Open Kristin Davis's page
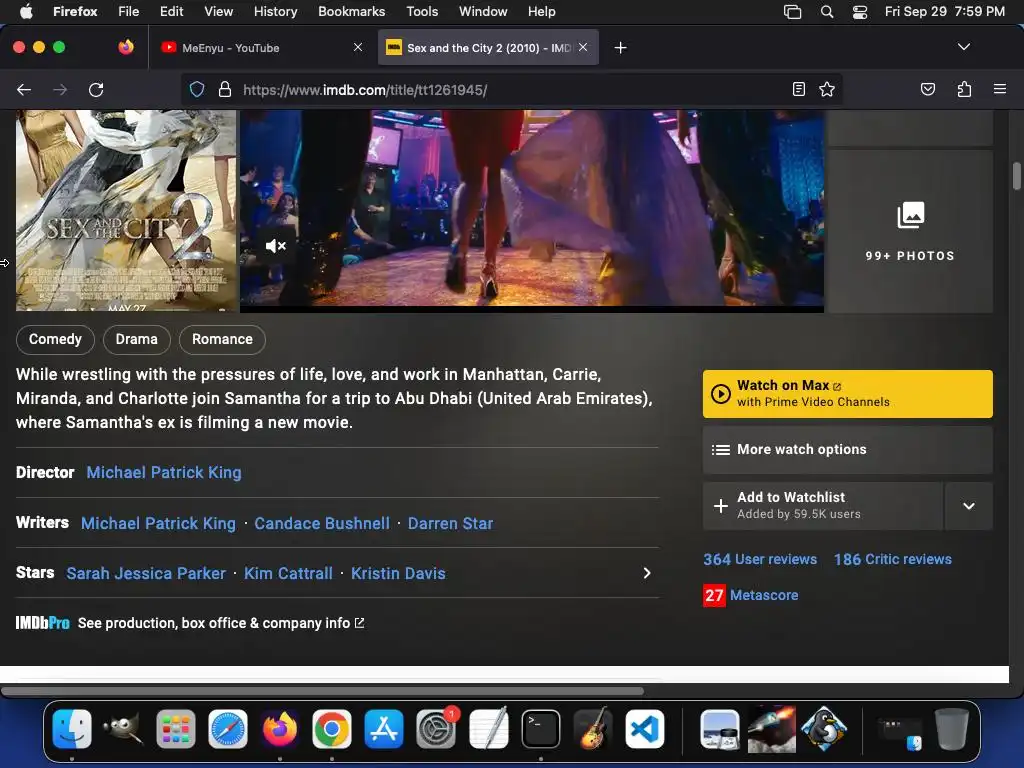The height and width of the screenshot is (768, 1024). point(398,573)
